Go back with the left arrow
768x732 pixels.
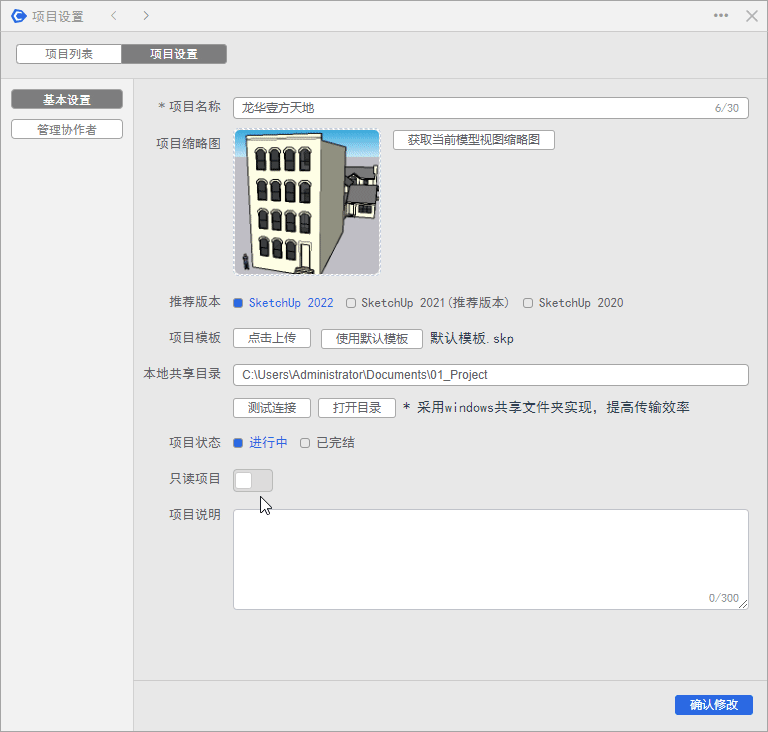113,16
